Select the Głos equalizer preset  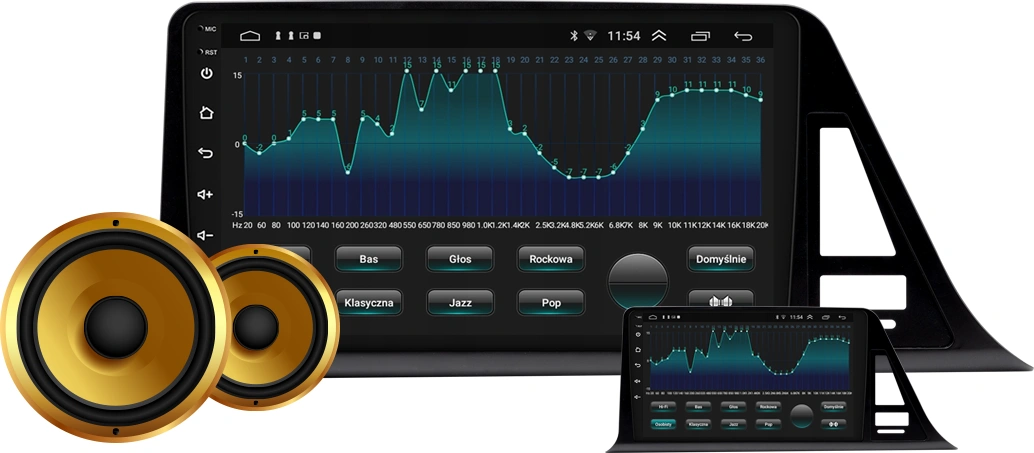click(x=460, y=259)
